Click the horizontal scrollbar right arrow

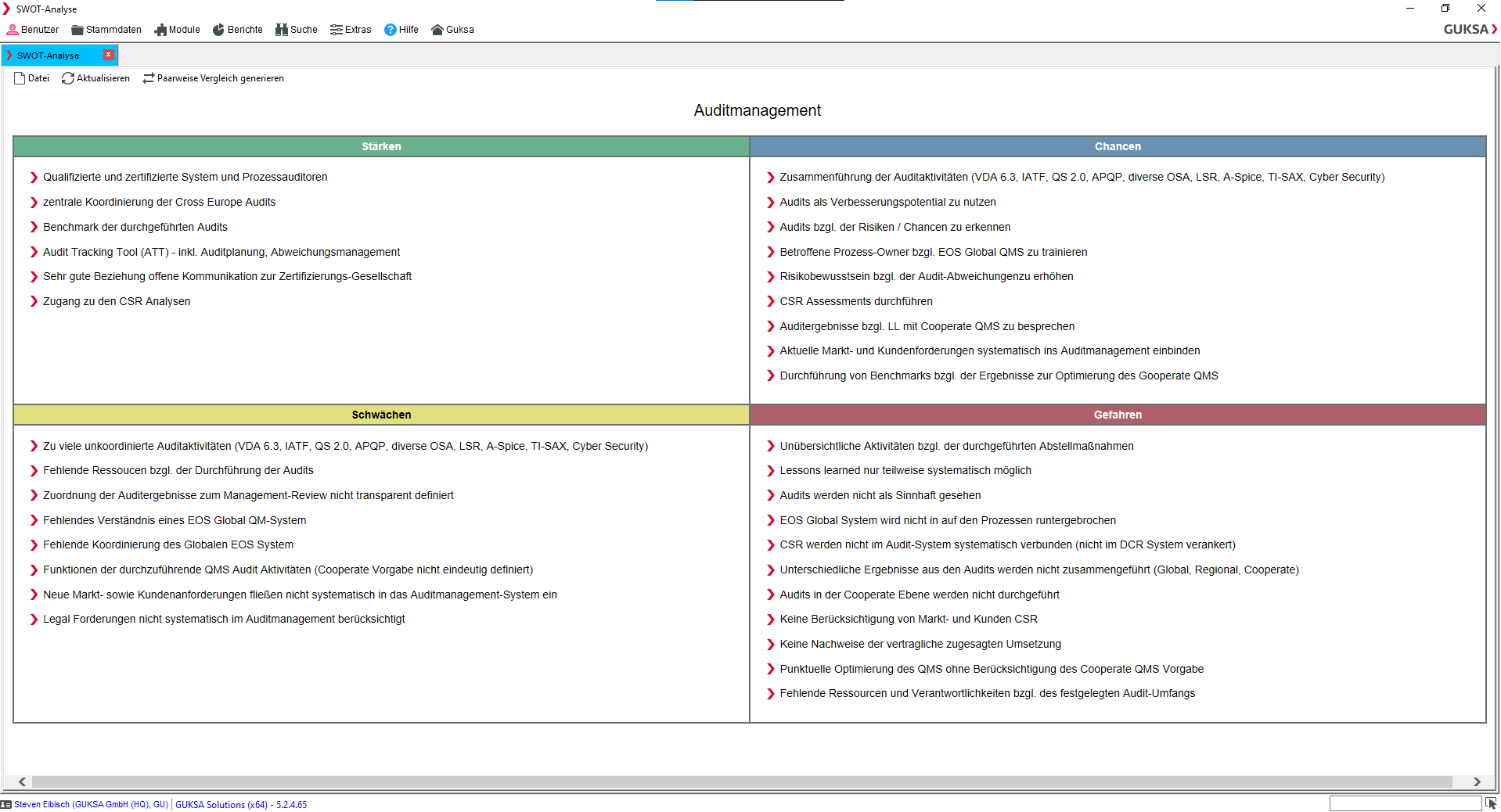tap(1476, 781)
